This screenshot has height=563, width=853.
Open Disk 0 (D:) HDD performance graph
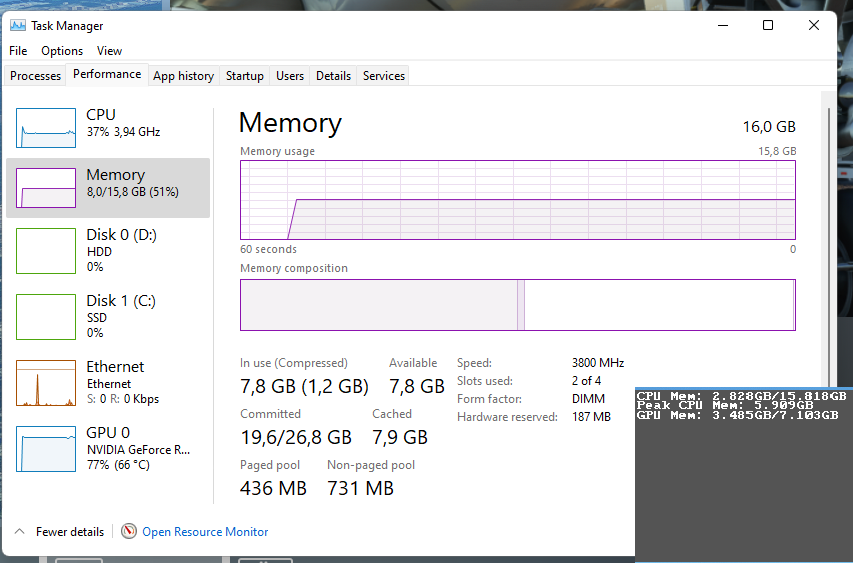(46, 251)
